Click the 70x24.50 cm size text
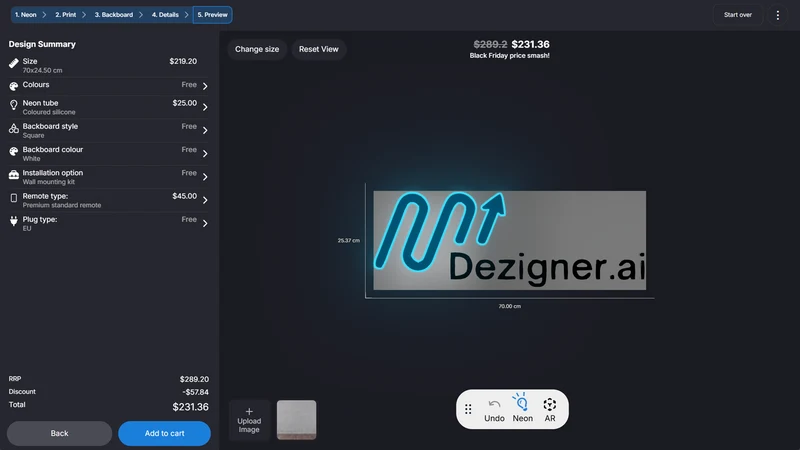This screenshot has height=450, width=800. [x=42, y=70]
